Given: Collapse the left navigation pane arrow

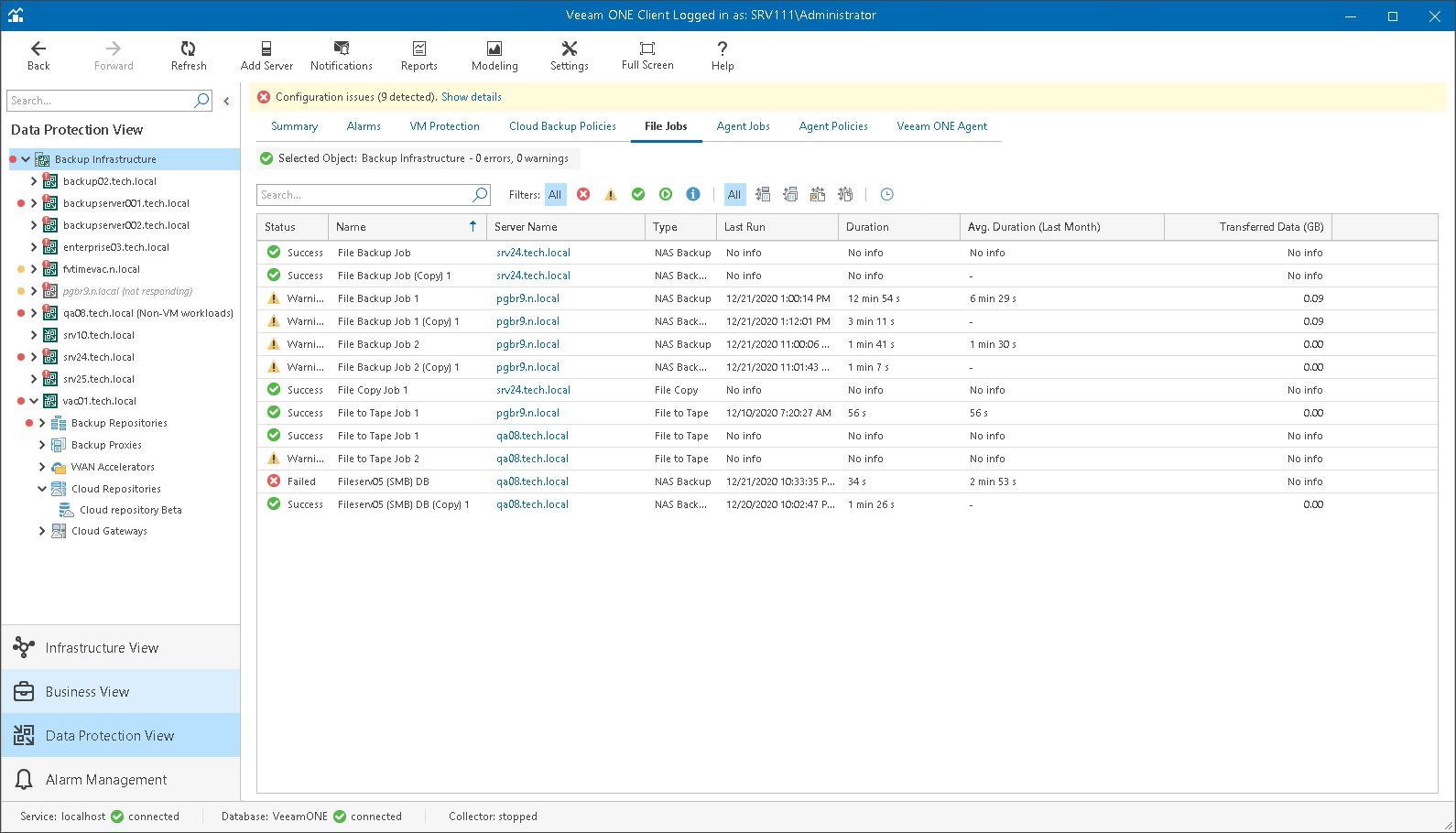Looking at the screenshot, I should click(226, 101).
